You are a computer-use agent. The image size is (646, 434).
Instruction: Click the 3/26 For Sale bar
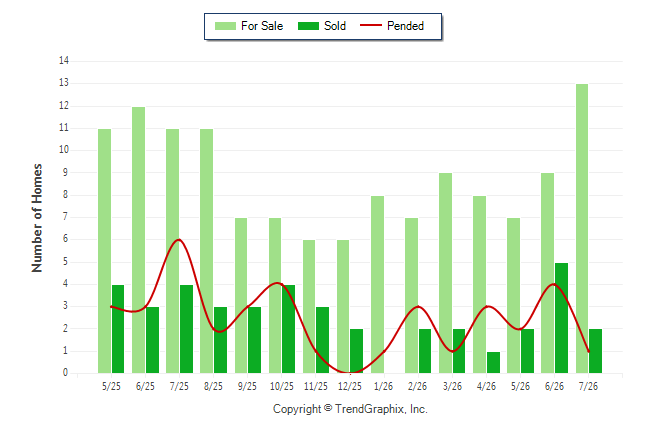pyautogui.click(x=445, y=273)
